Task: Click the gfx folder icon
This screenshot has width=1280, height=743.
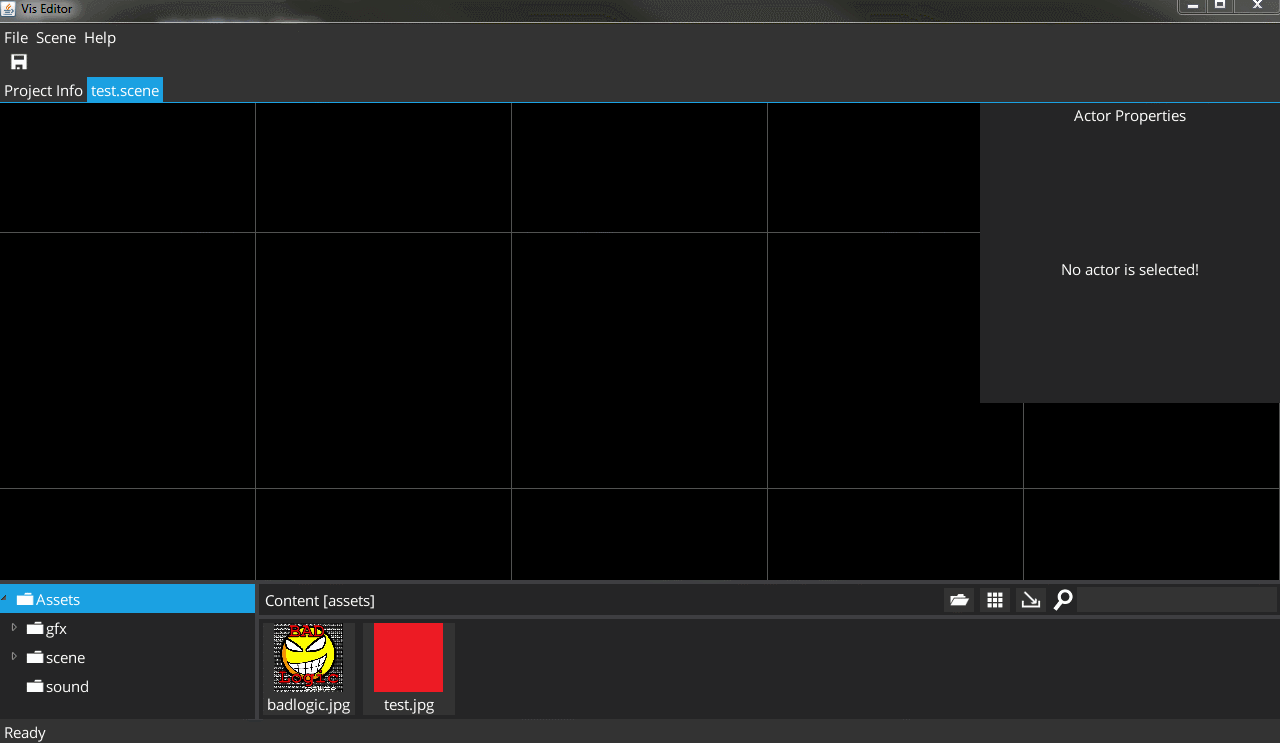Action: 35,629
